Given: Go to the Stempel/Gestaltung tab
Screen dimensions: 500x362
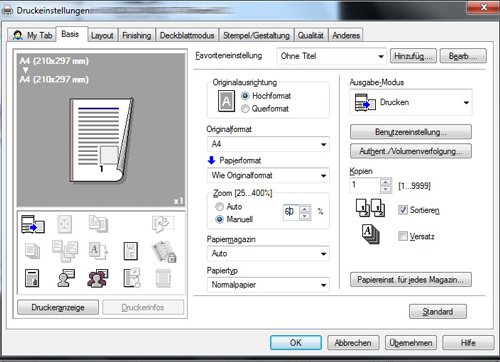Looking at the screenshot, I should [x=256, y=35].
